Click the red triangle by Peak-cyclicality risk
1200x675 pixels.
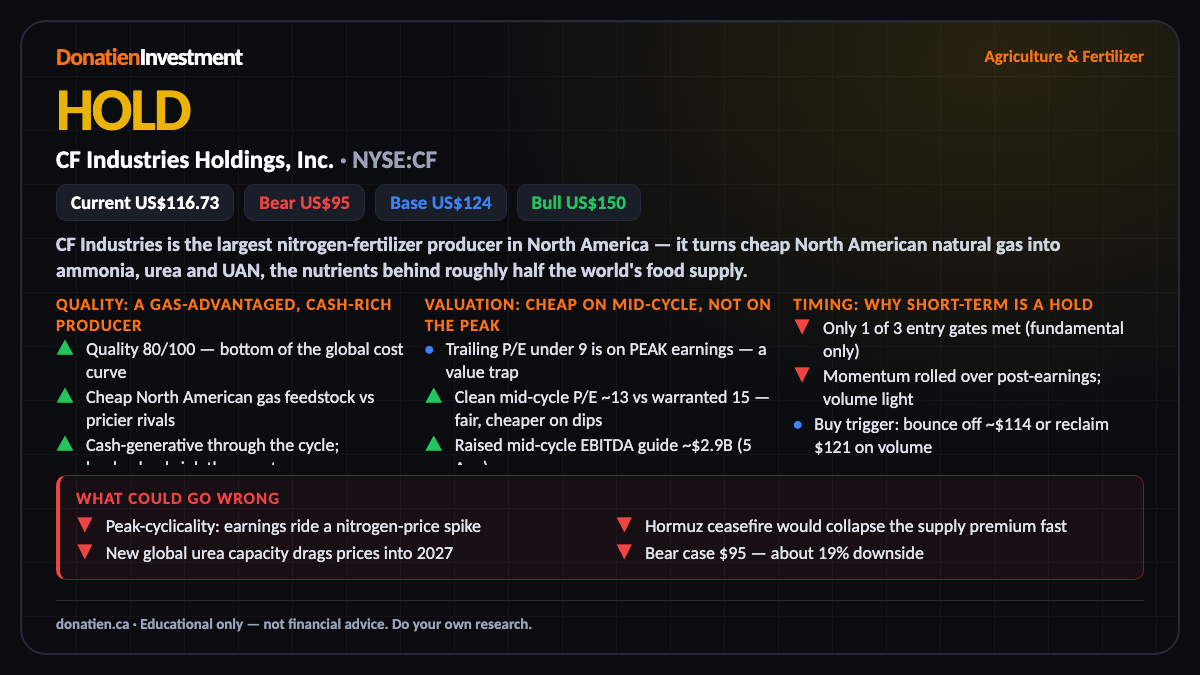point(85,525)
